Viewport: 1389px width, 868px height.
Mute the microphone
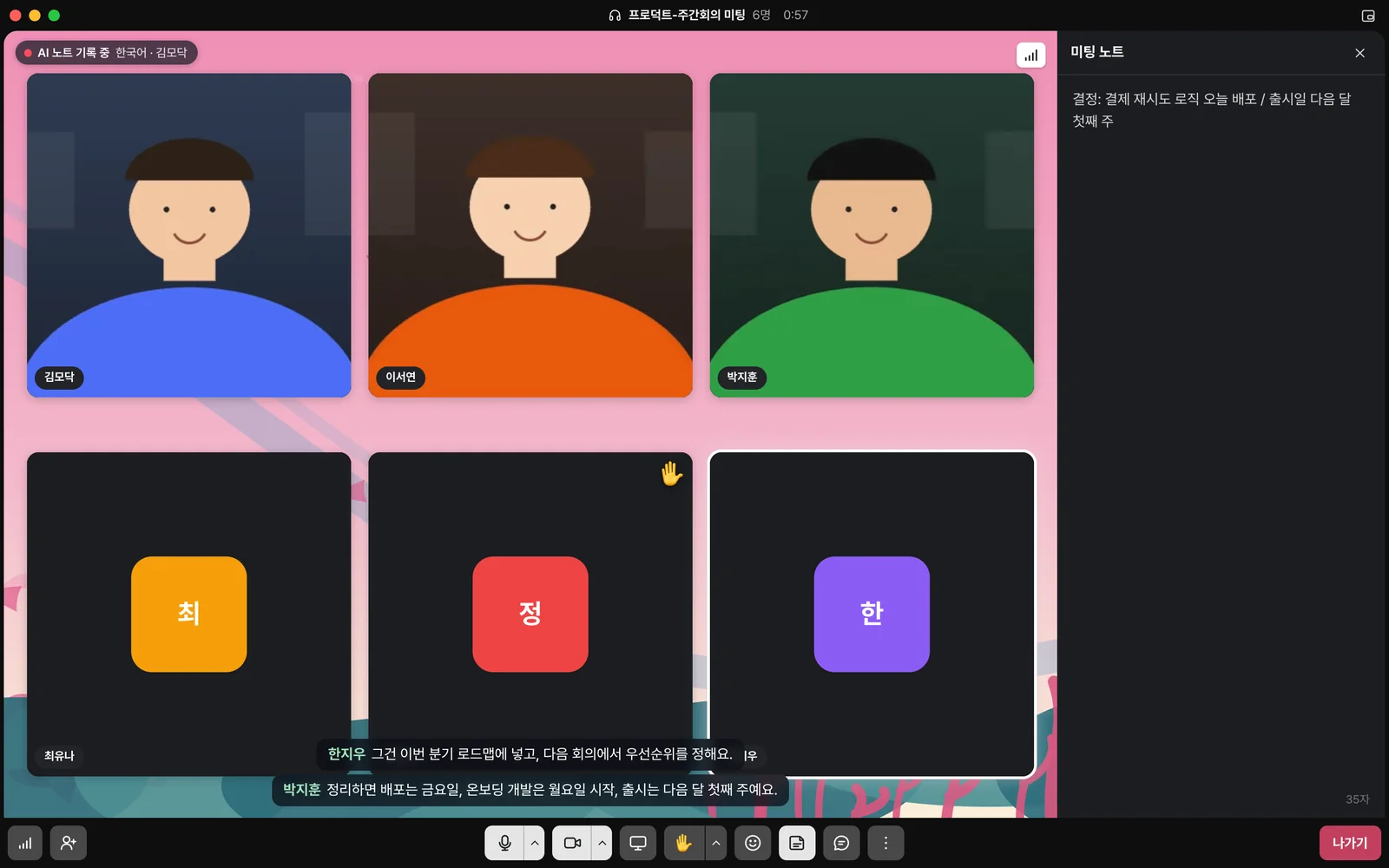504,843
